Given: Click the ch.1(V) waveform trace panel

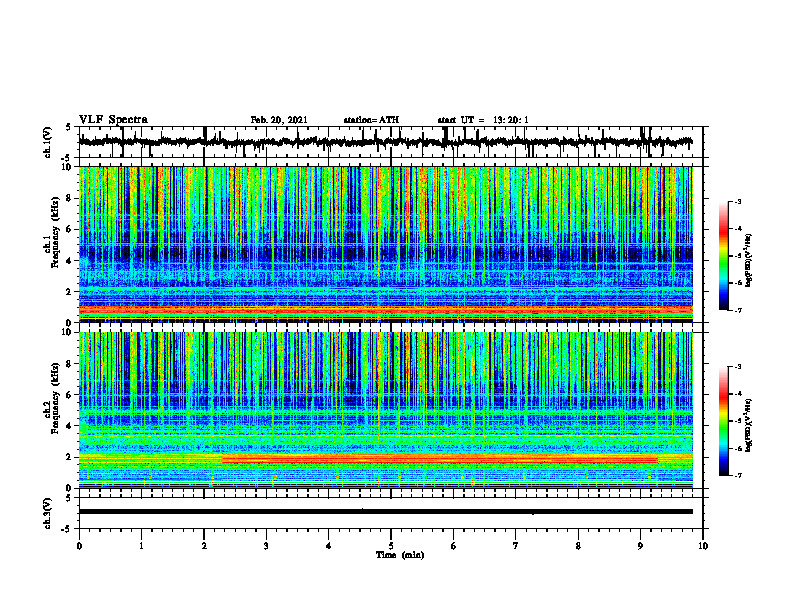Looking at the screenshot, I should click(x=391, y=142).
